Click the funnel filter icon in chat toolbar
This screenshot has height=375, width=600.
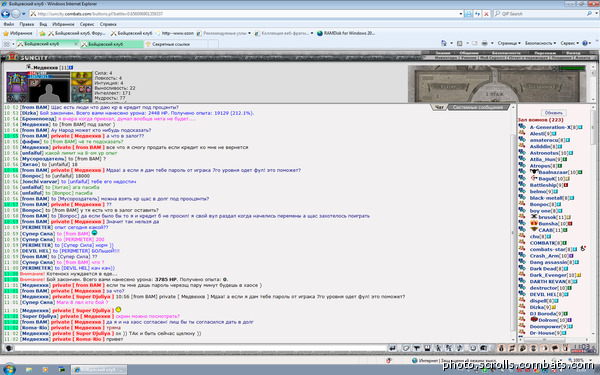tap(417, 348)
